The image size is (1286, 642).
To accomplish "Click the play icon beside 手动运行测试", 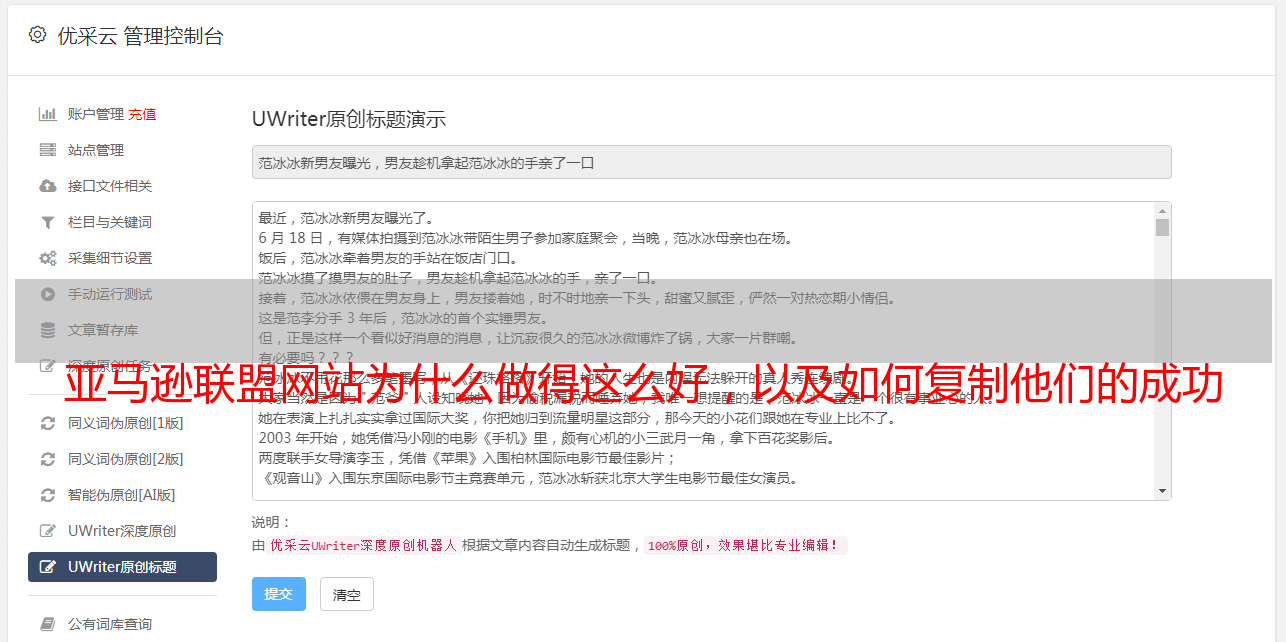I will (47, 294).
